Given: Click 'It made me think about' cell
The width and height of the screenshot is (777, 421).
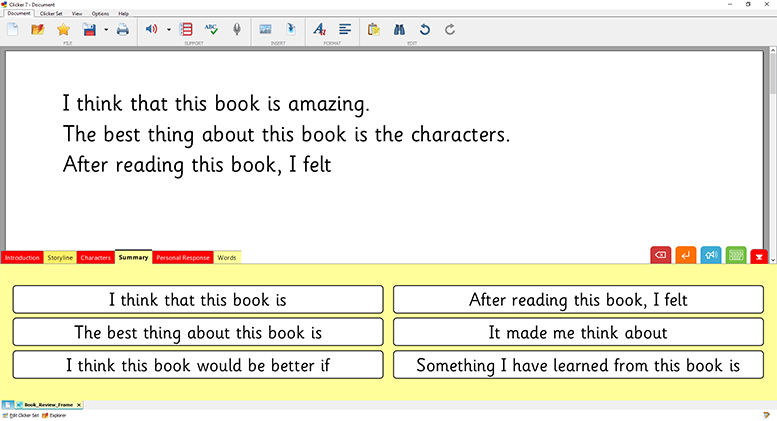Looking at the screenshot, I should click(577, 332).
